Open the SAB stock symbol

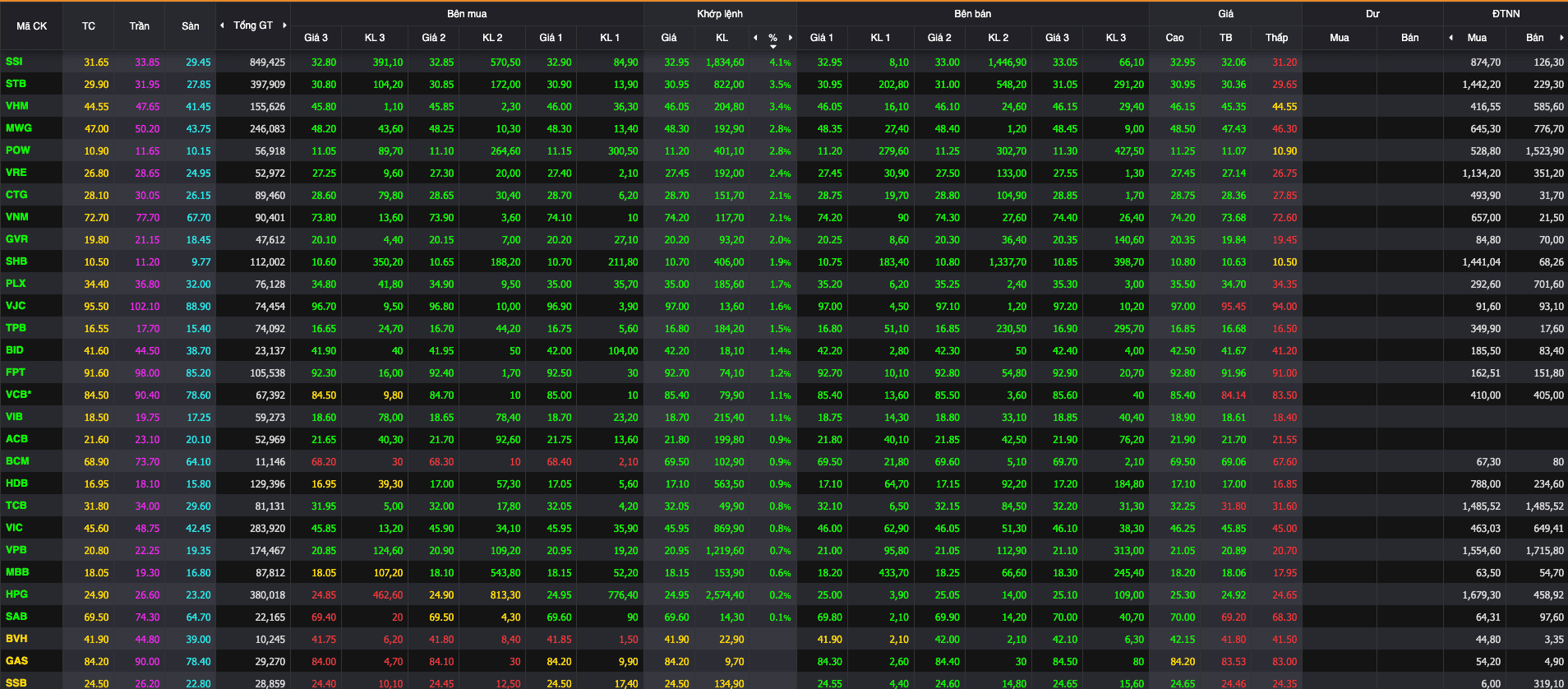(16, 617)
